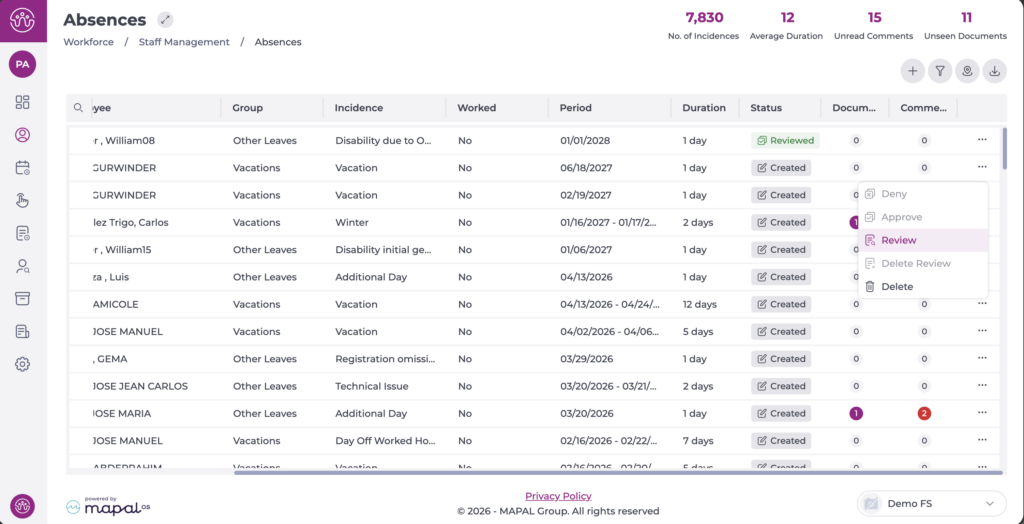1024x524 pixels.
Task: Open row actions for the William08 absence
Action: click(x=982, y=141)
